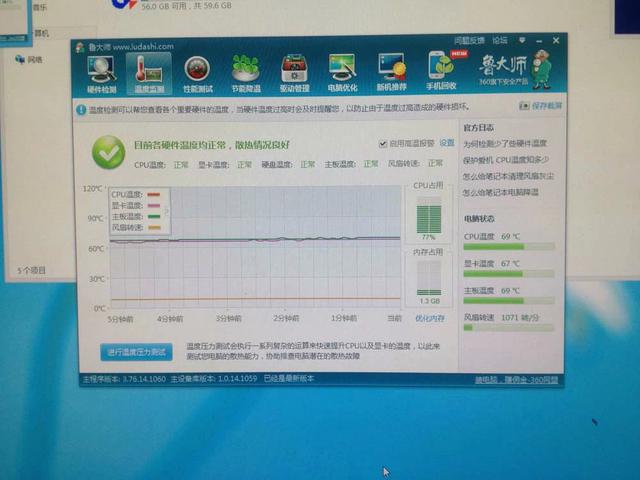Click the CPU占用 77% usage meter
640x480 pixels.
[429, 215]
